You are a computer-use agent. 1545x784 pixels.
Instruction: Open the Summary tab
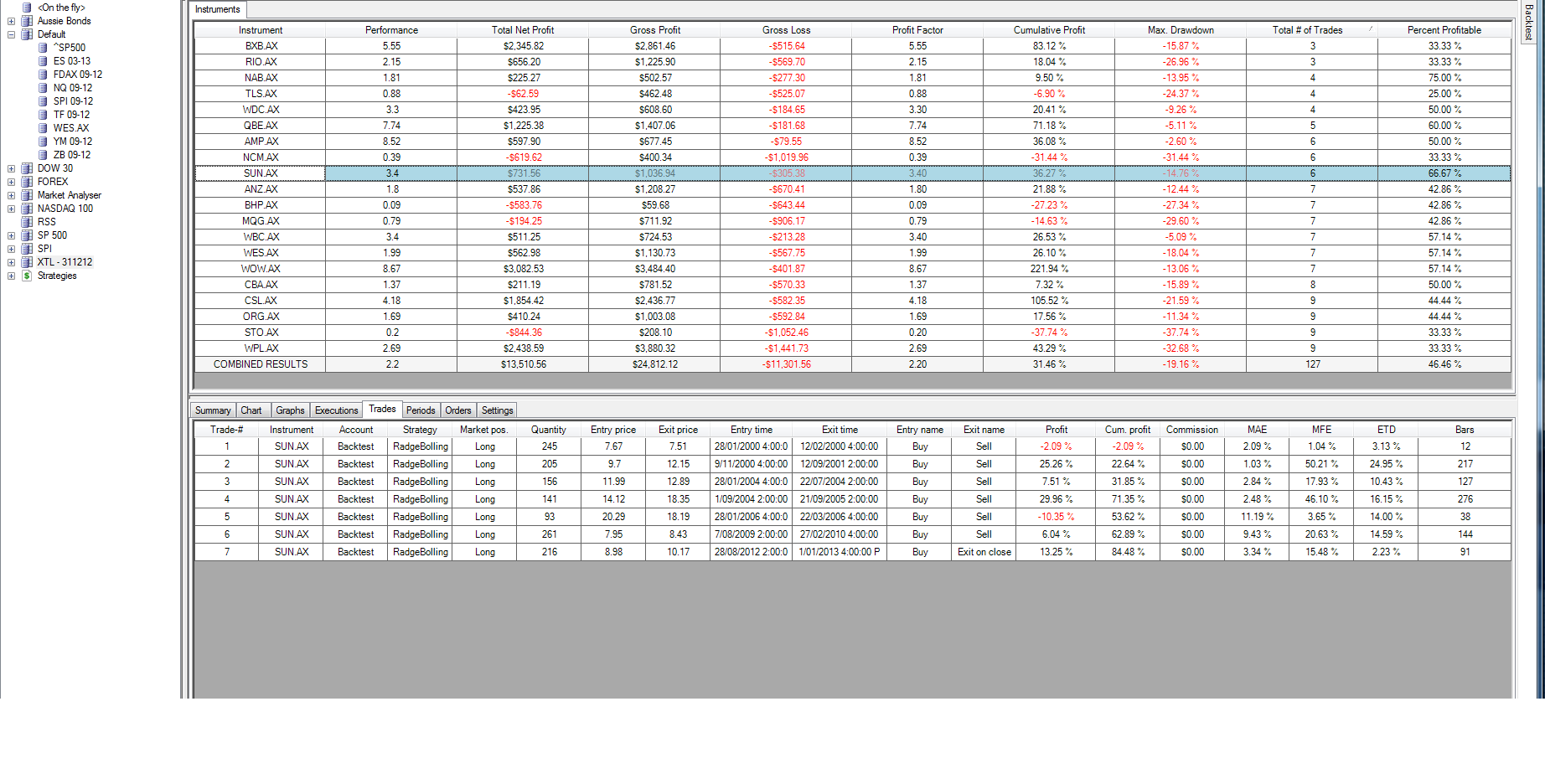213,410
